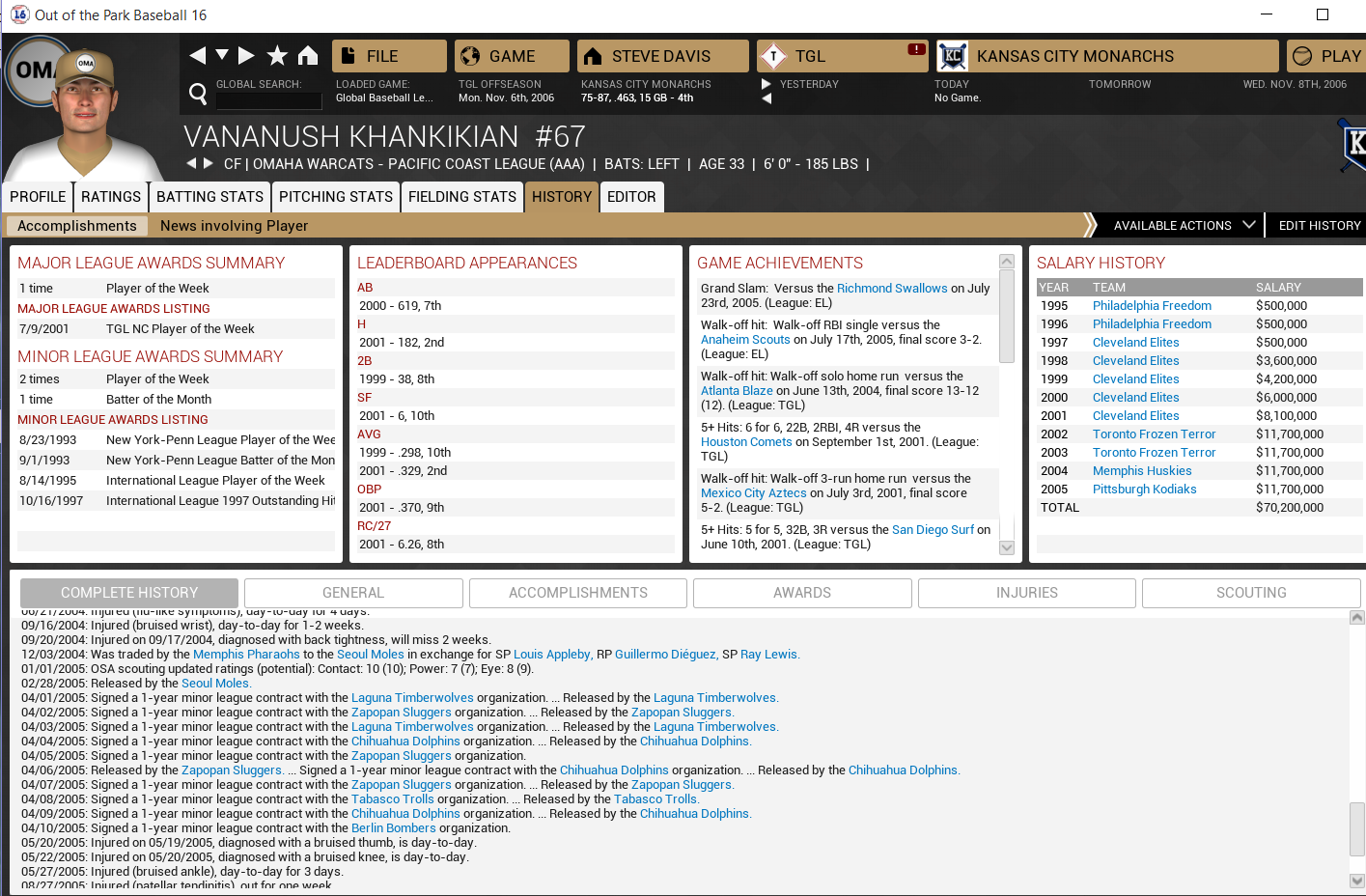Viewport: 1366px width, 896px height.
Task: Filter history by Injuries
Action: click(x=1026, y=593)
